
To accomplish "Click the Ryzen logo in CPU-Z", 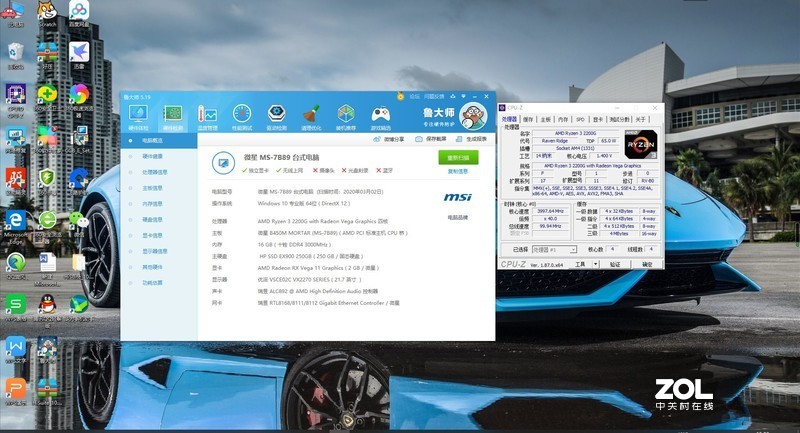I will [x=640, y=144].
